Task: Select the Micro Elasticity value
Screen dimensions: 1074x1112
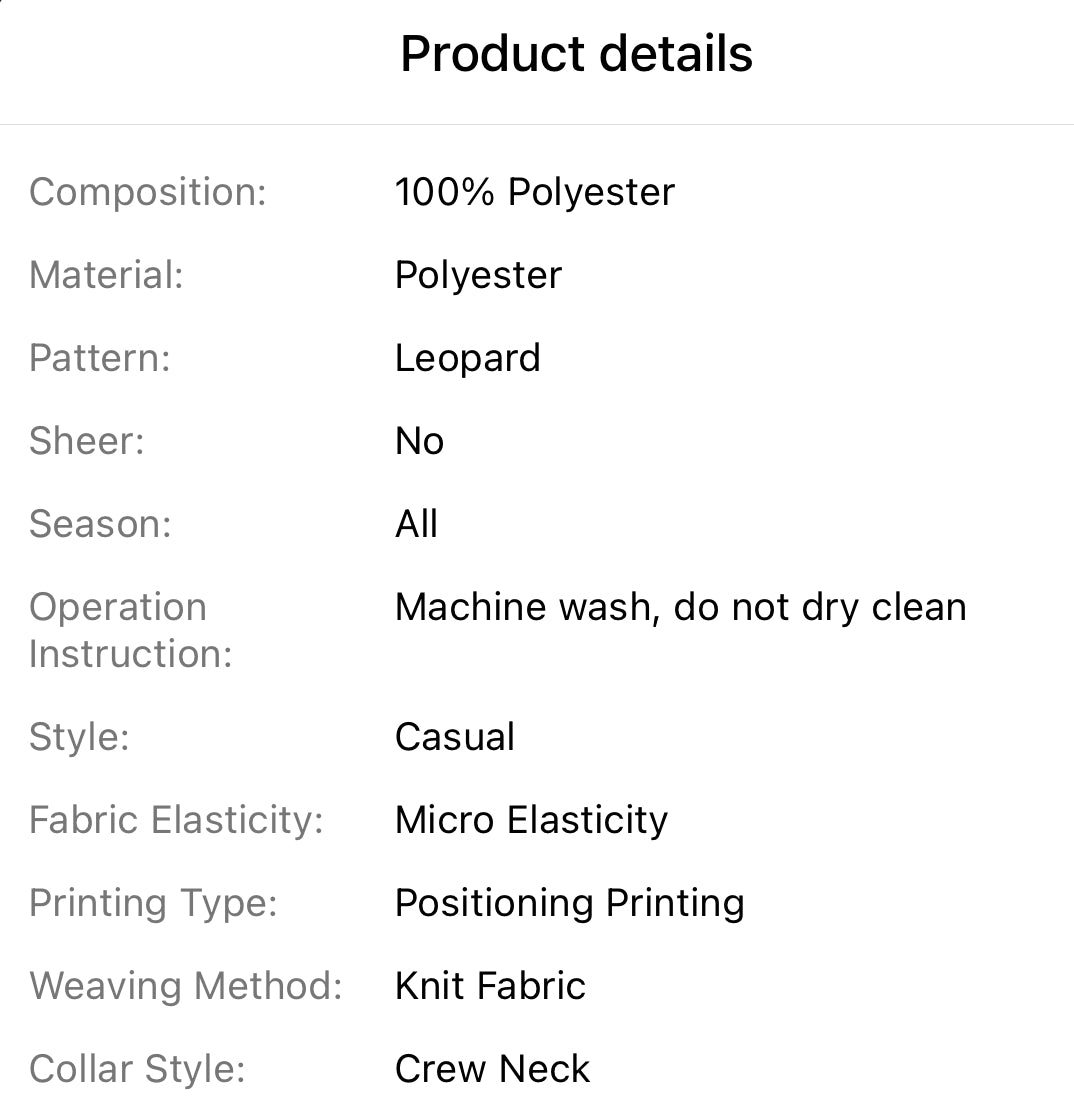Action: (531, 820)
